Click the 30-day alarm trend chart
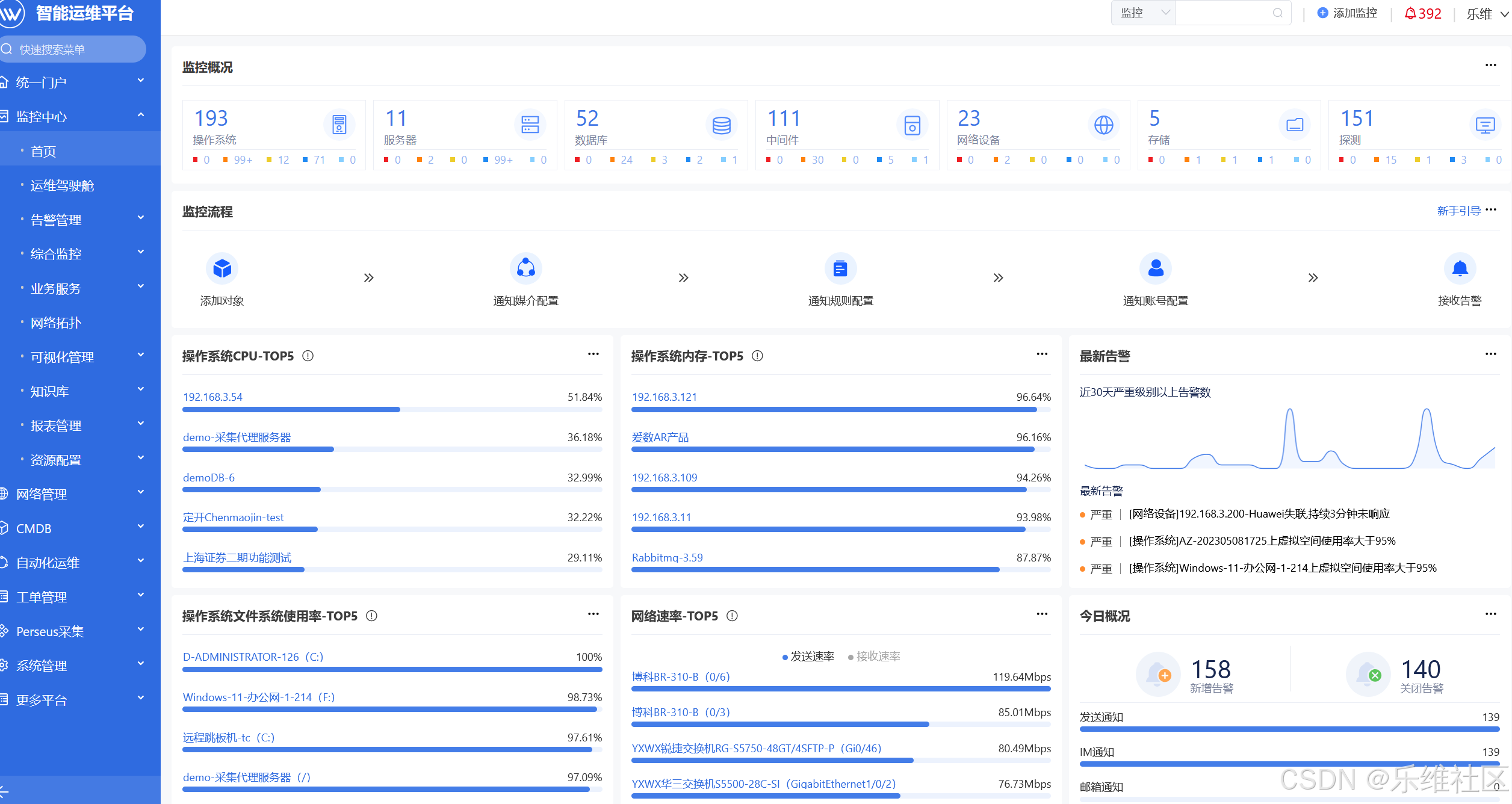Screen dimensions: 1512x804 pos(1289,438)
